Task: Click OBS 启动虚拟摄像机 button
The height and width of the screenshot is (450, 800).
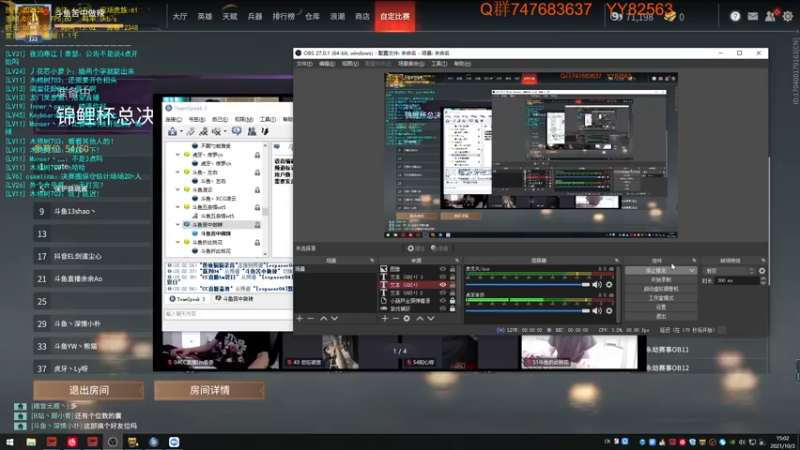Action: tap(661, 289)
